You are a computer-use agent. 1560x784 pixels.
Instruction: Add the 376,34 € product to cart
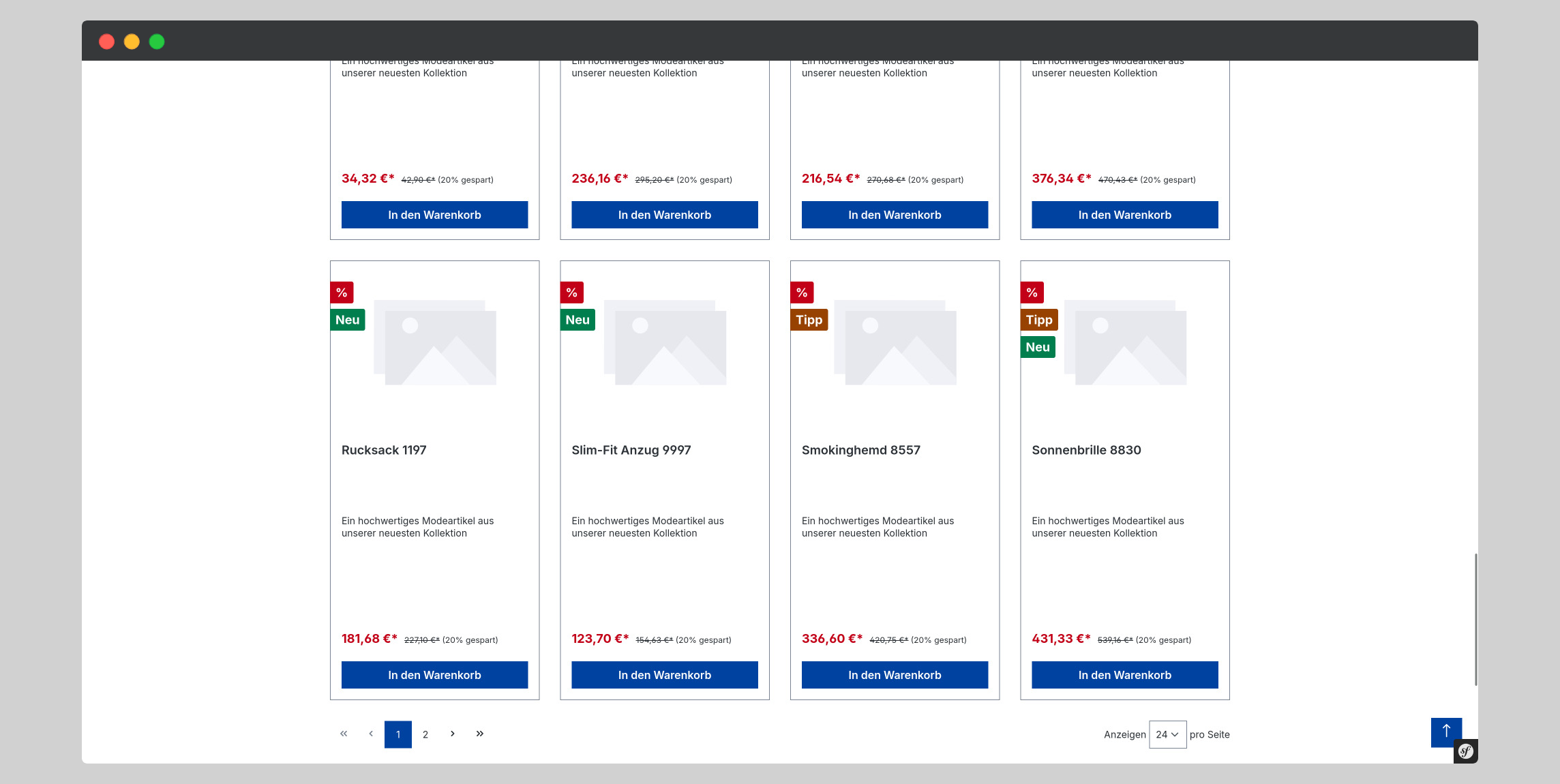[x=1125, y=215]
